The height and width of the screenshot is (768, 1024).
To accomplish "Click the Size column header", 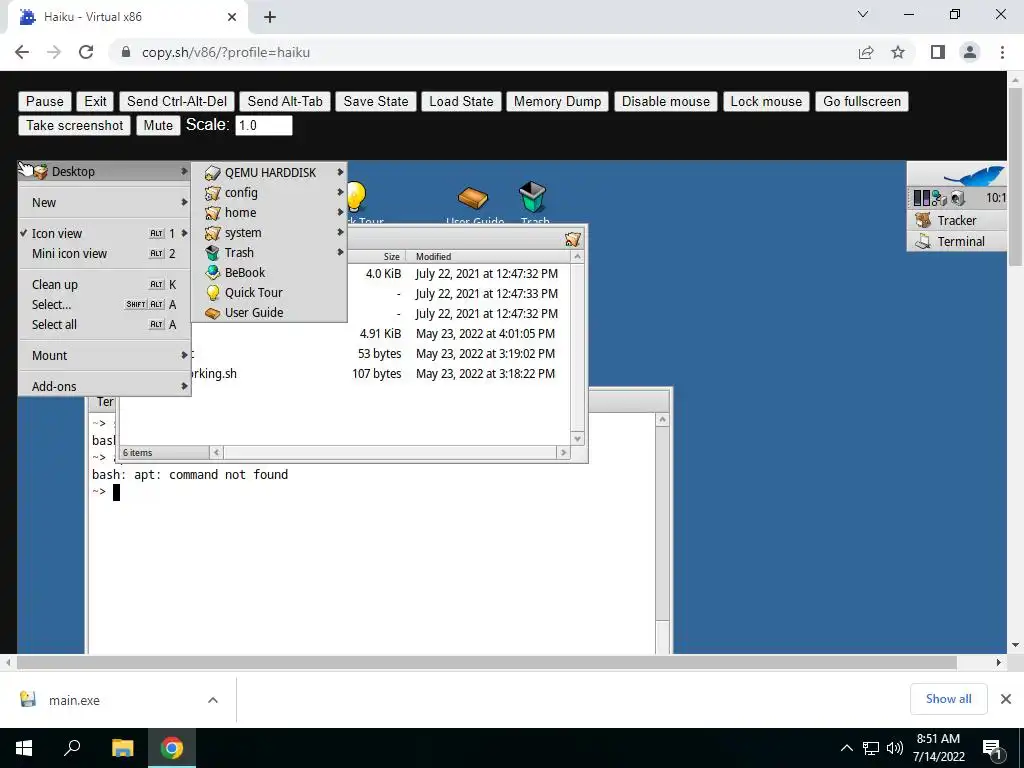I will coord(391,257).
